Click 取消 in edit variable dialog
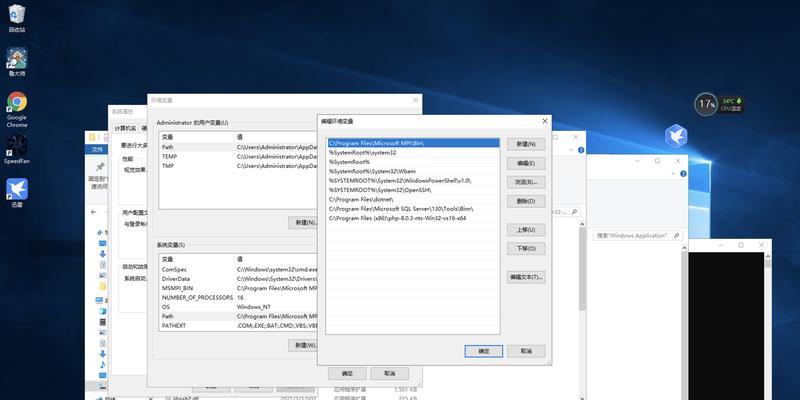800x400 pixels. point(526,351)
